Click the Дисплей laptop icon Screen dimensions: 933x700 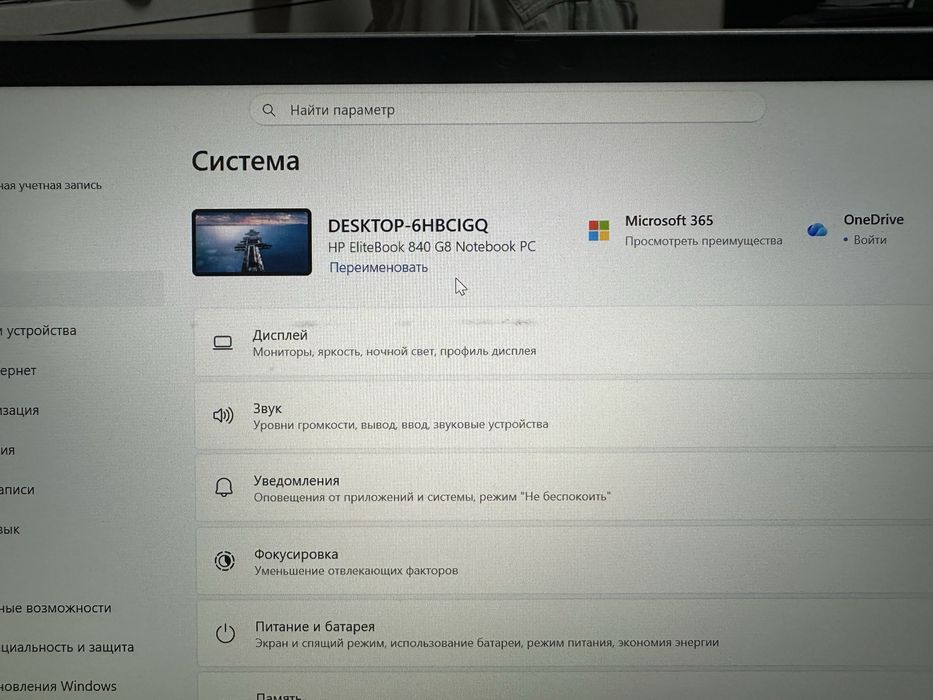(223, 343)
